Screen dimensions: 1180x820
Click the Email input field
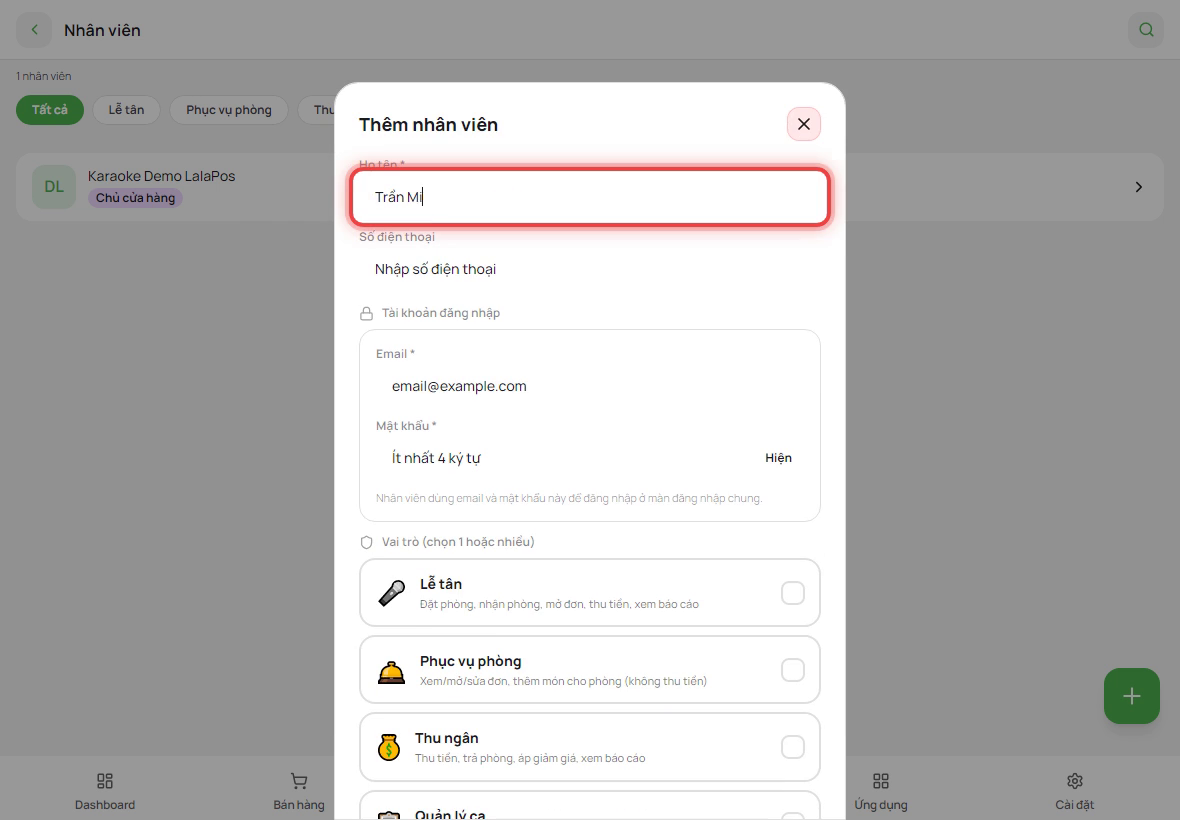coord(590,386)
